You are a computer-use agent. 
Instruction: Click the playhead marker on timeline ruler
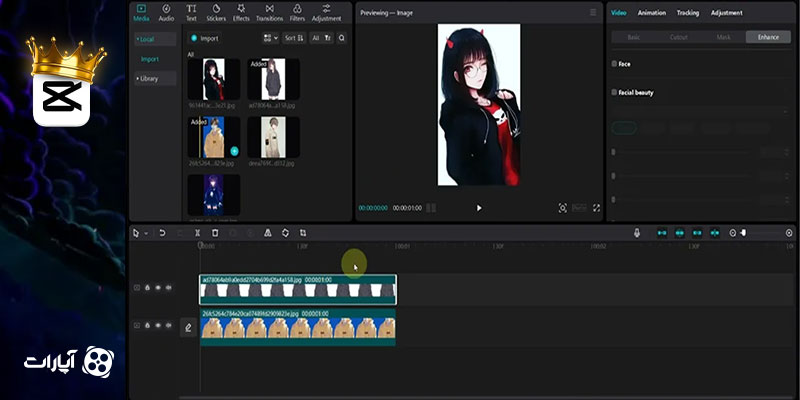pyautogui.click(x=201, y=245)
